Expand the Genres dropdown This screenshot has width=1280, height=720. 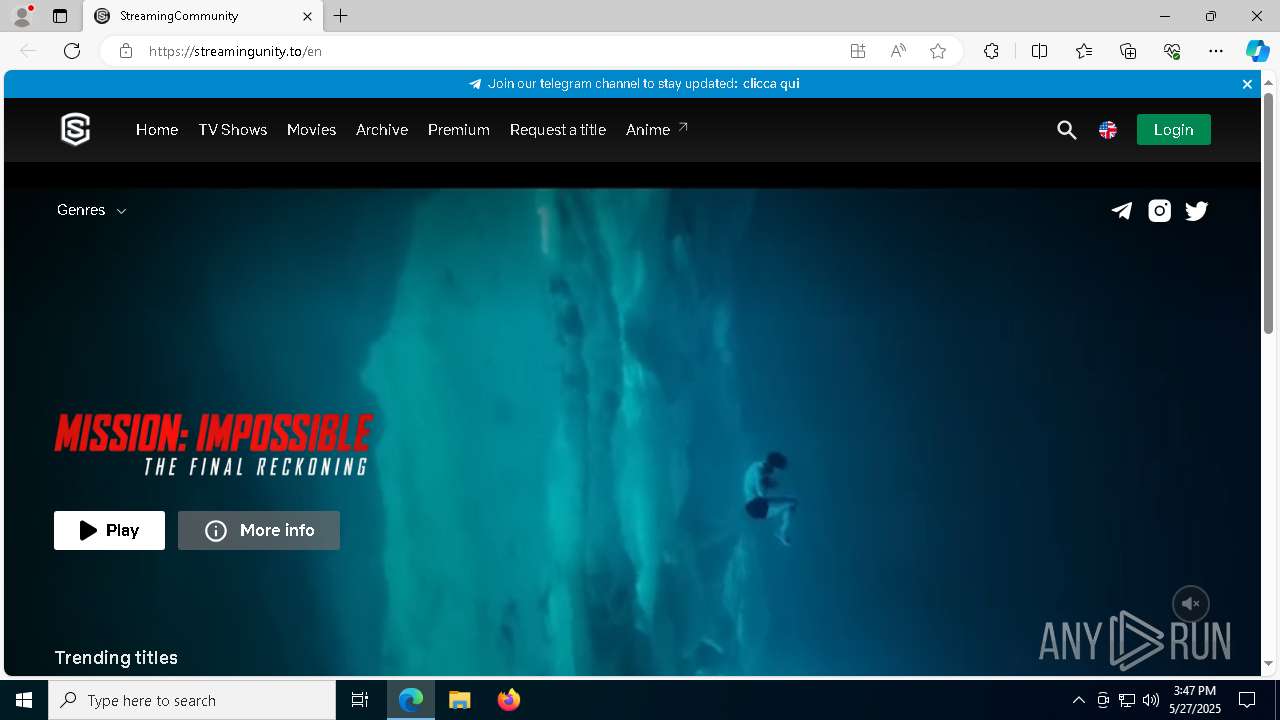(92, 210)
